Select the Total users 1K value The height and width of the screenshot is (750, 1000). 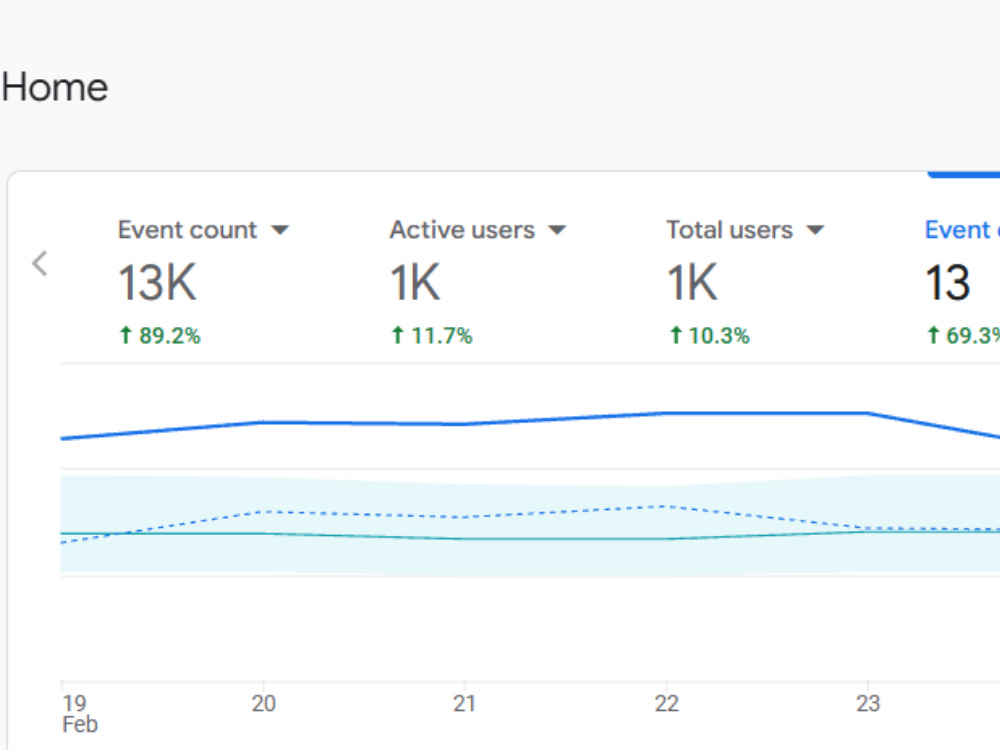692,283
